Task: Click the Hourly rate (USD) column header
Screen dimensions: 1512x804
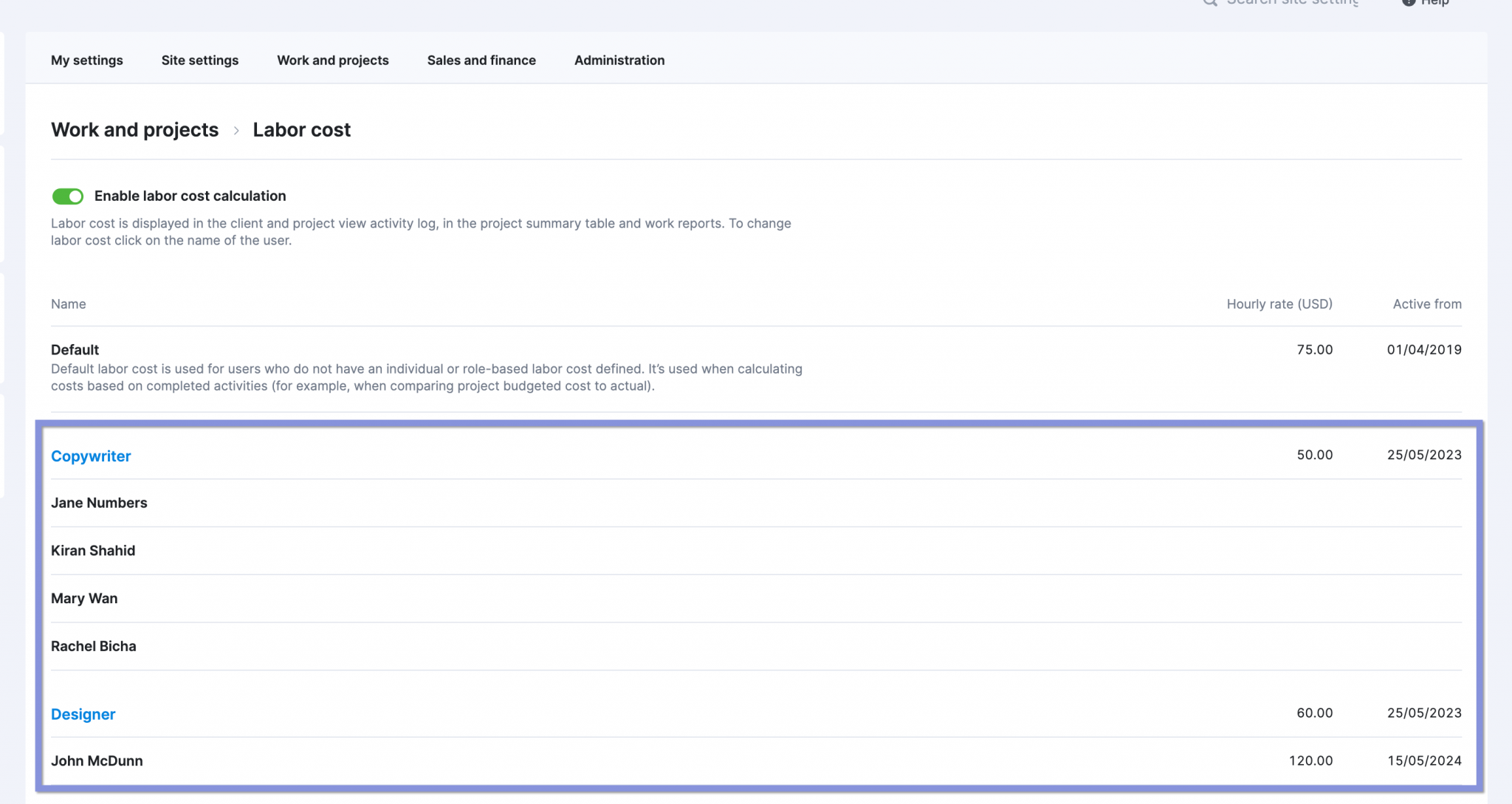Action: pos(1279,303)
